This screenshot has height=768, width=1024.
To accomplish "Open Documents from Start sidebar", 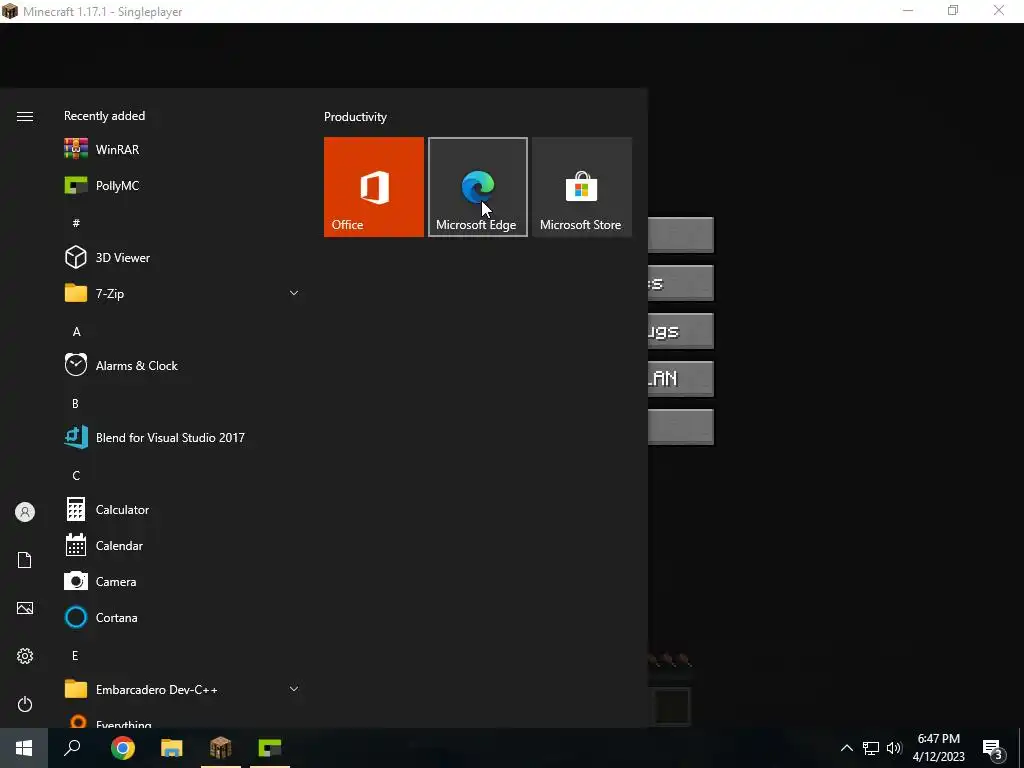I will point(25,560).
